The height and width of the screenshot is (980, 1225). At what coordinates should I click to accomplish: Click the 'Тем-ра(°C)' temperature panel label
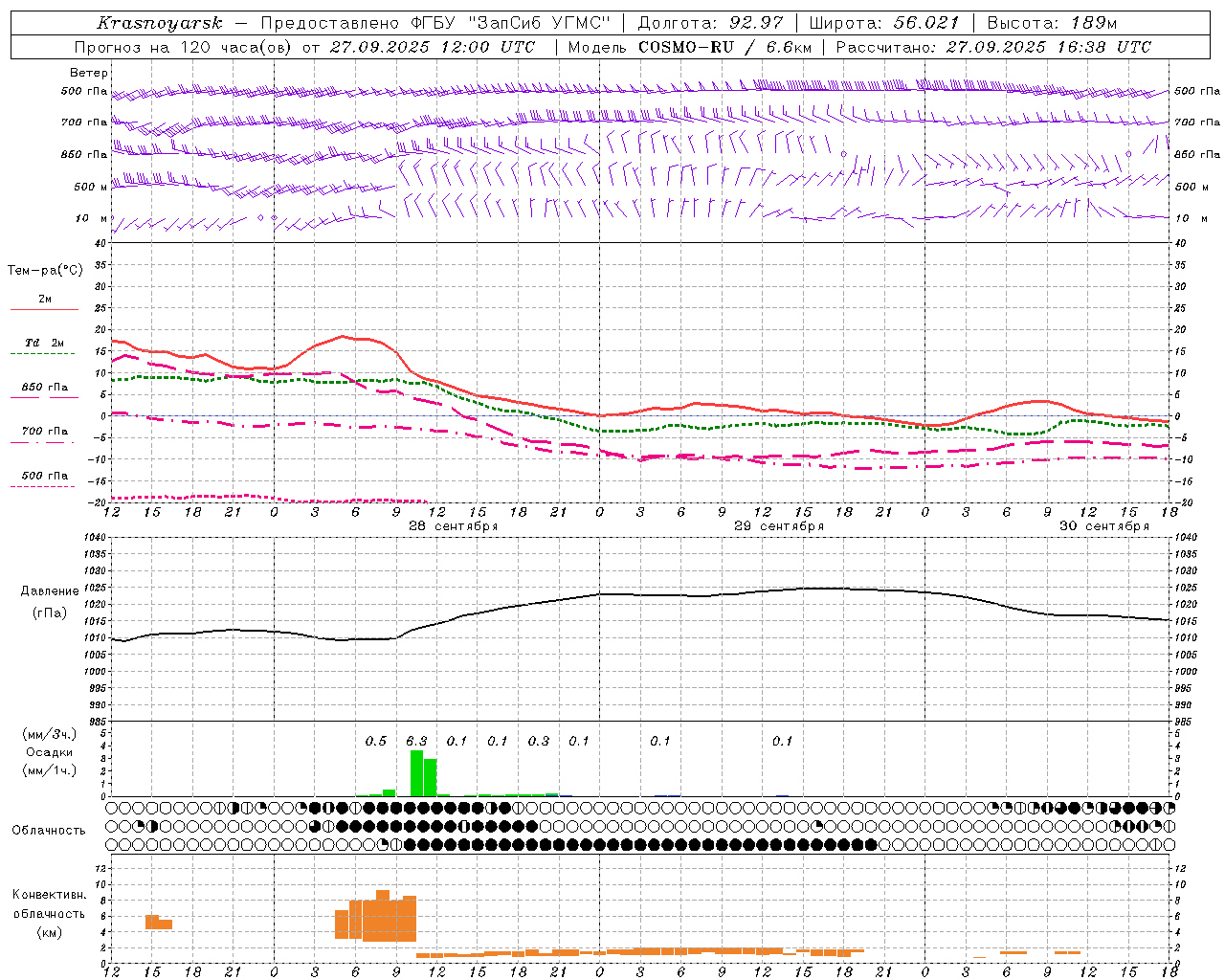coord(46,271)
